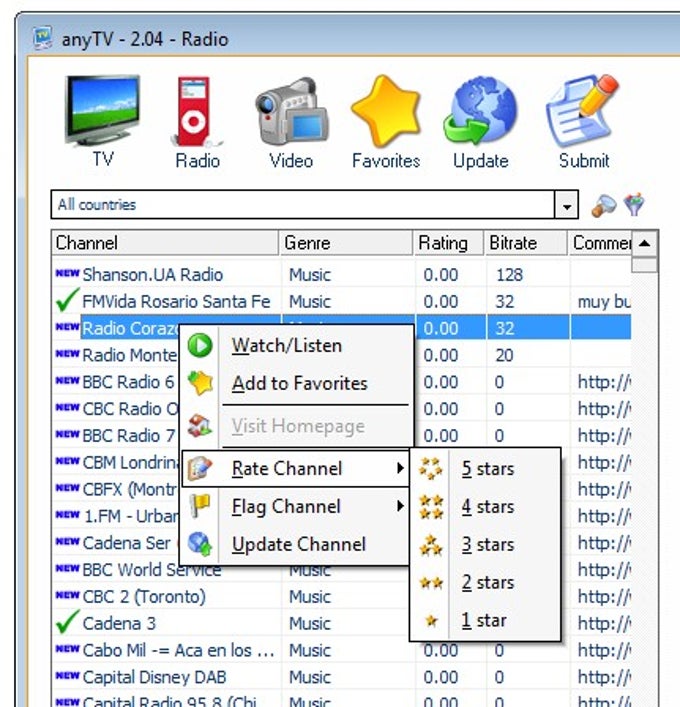Choose Watch/Listen from the context menu
680x707 pixels.
coord(297,346)
